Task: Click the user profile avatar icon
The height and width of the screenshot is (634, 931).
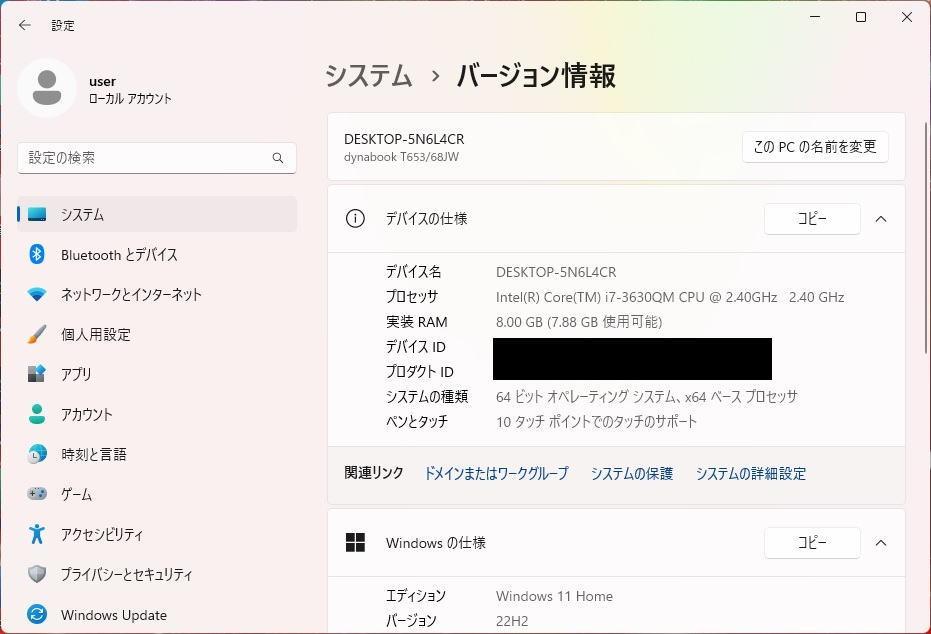Action: (47, 88)
